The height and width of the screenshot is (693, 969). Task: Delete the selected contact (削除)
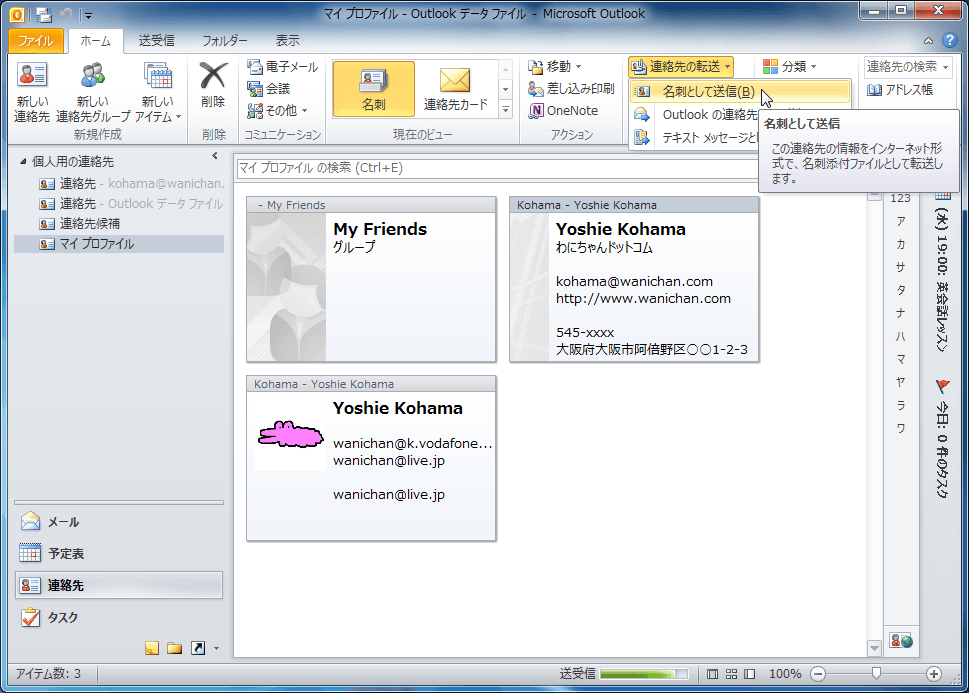tap(213, 85)
